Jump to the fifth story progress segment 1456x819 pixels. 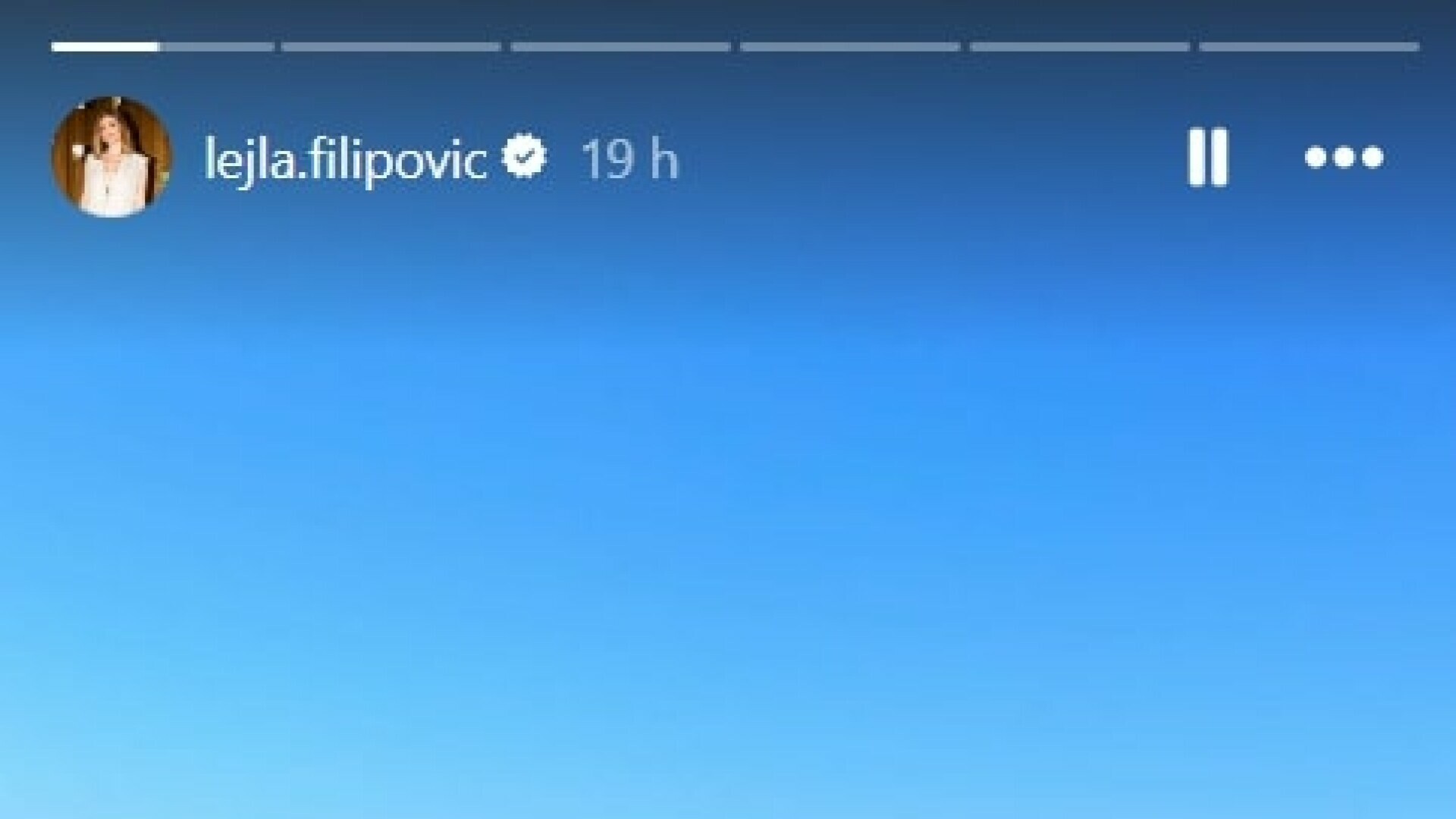point(1080,46)
